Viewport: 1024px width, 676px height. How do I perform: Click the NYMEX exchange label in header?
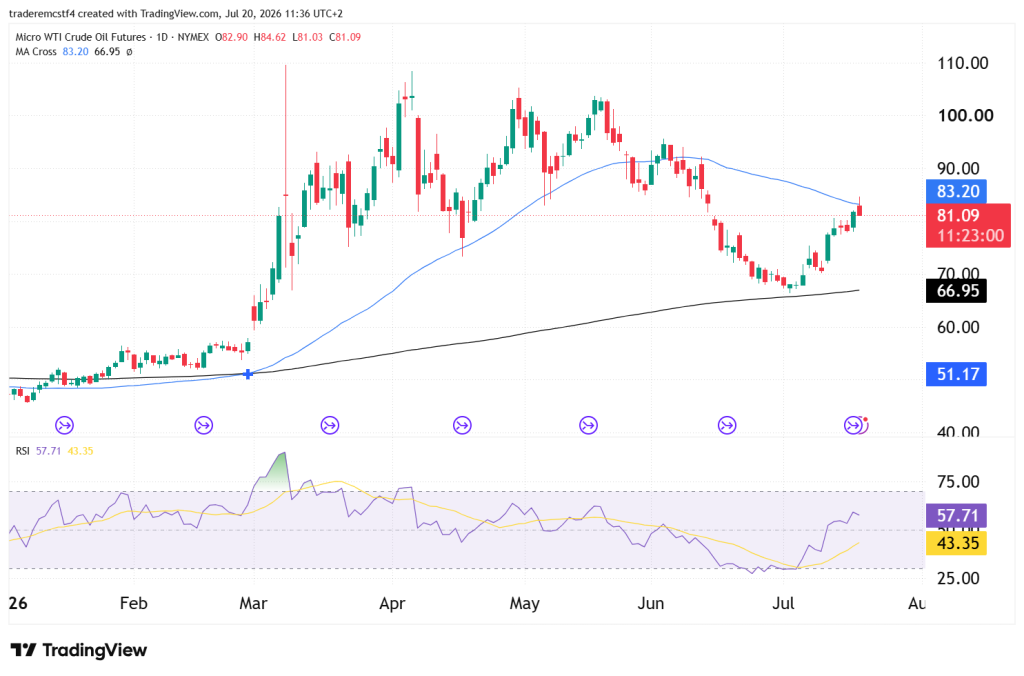(193, 37)
